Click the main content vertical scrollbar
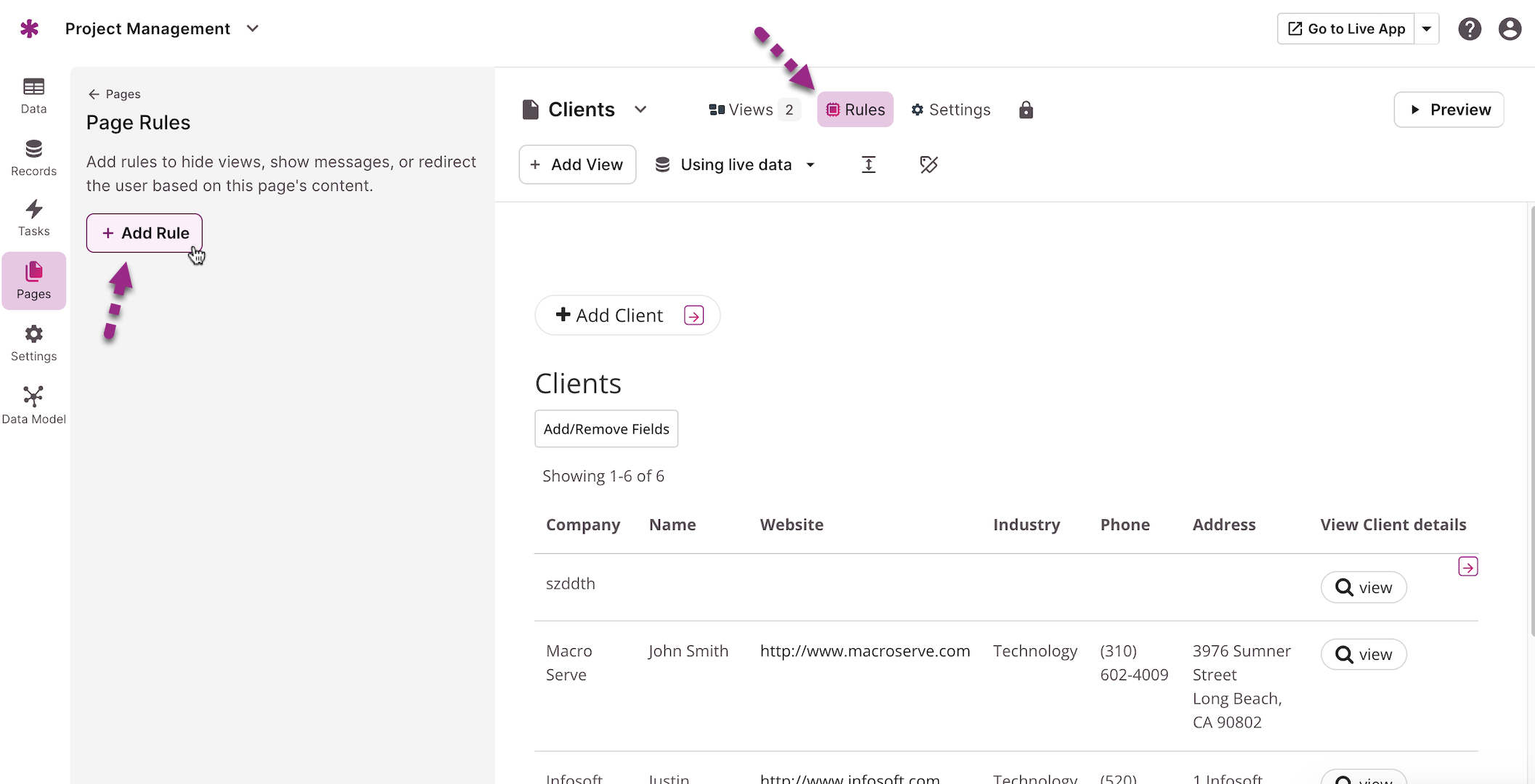1535x784 pixels. [x=1531, y=421]
